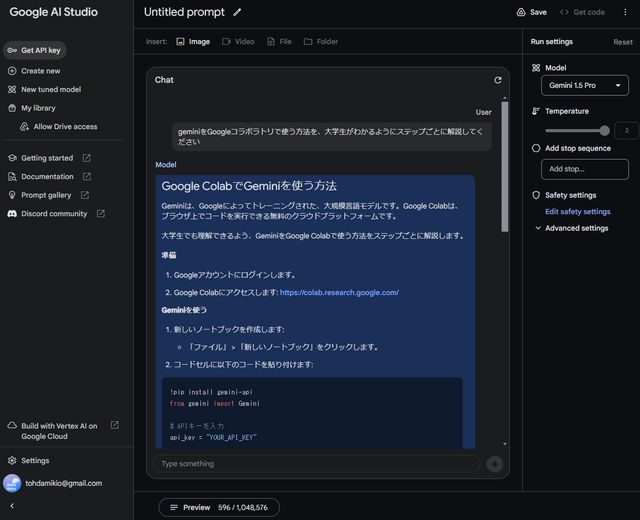Image resolution: width=640 pixels, height=520 pixels.
Task: Click the Get API key button
Action: (x=35, y=50)
